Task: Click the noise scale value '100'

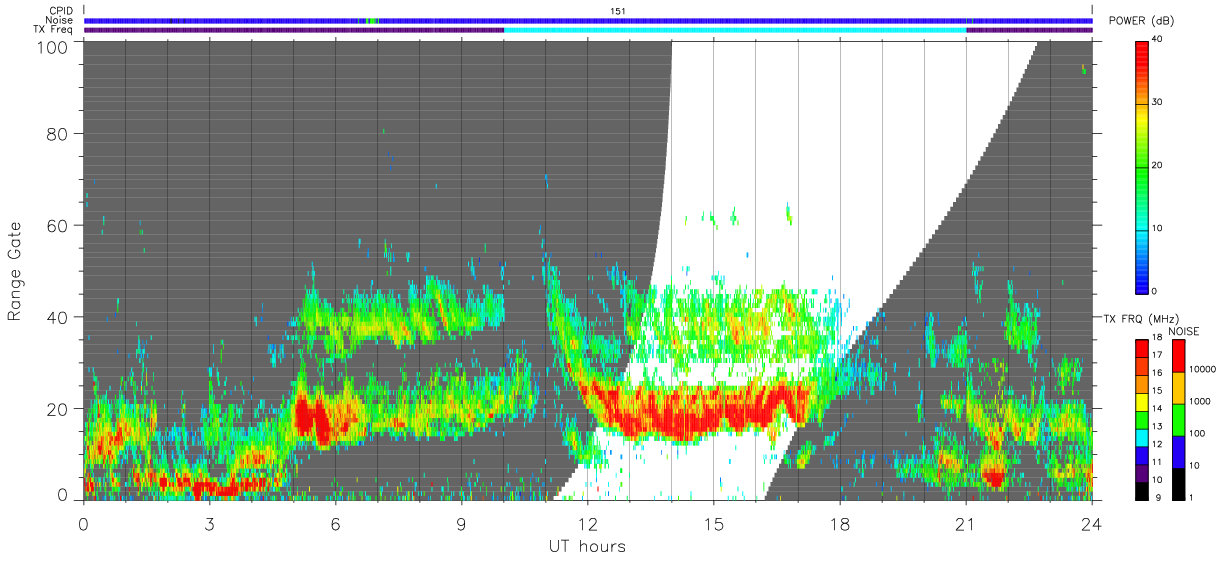Action: pos(1198,433)
